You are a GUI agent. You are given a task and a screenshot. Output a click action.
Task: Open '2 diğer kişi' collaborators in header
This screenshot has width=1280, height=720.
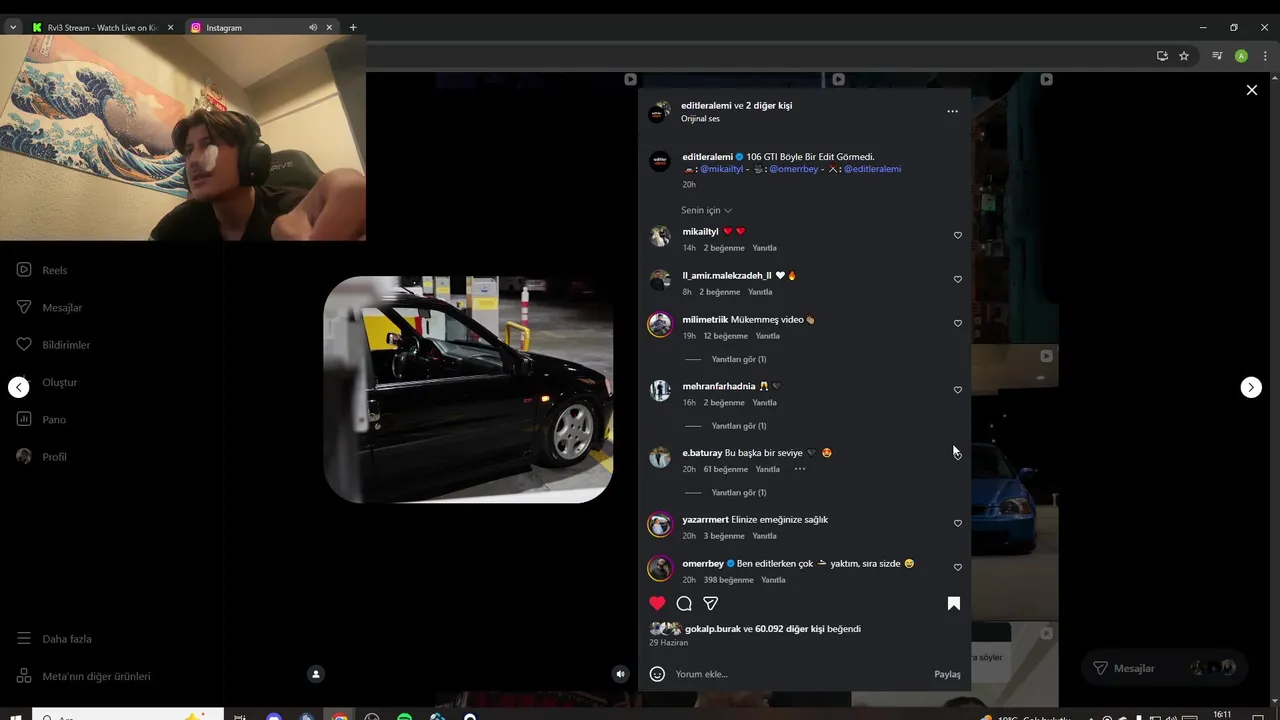769,105
